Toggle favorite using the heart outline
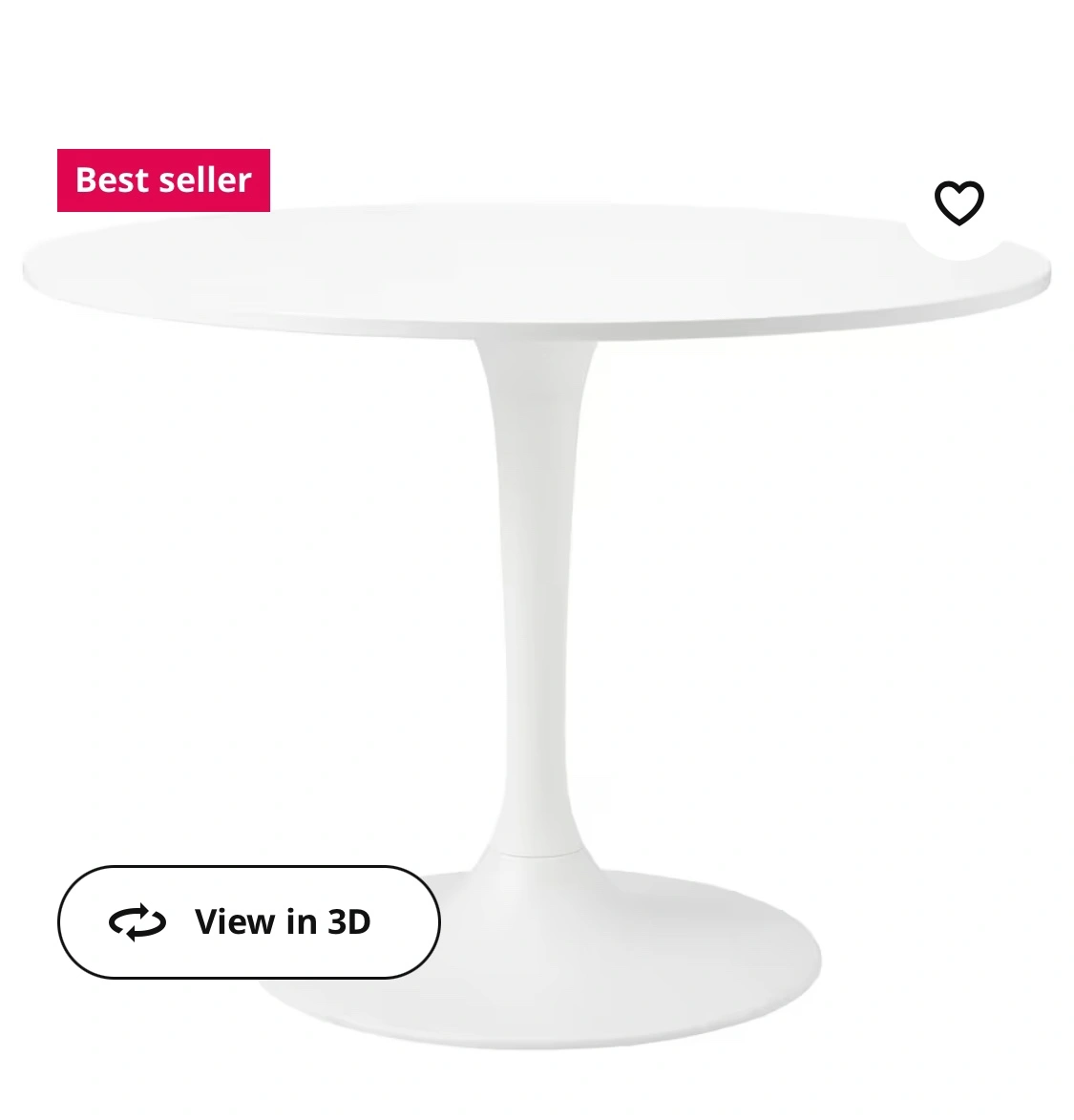1074x1120 pixels. [959, 202]
